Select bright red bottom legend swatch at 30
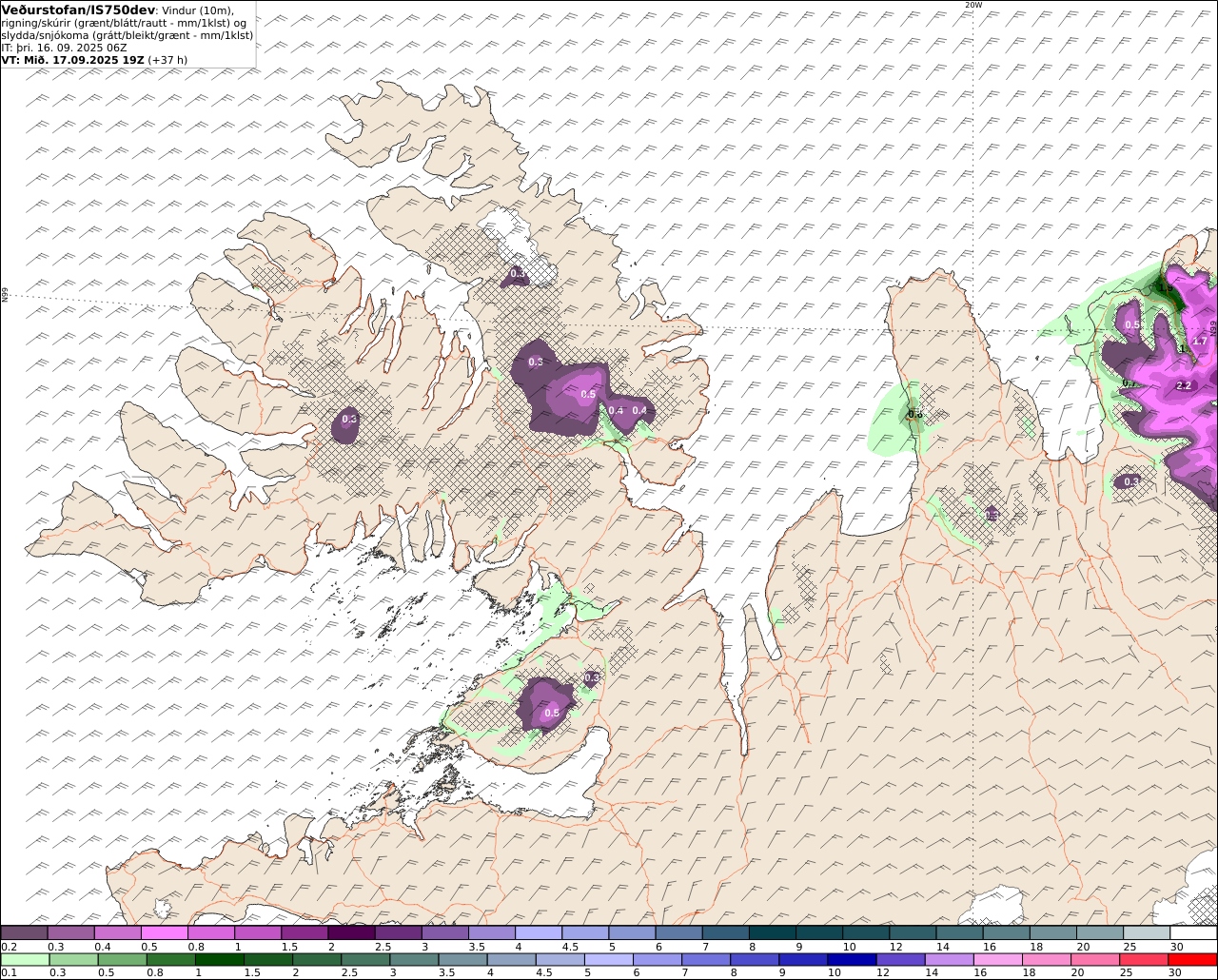The height and width of the screenshot is (980, 1218). 1192,959
